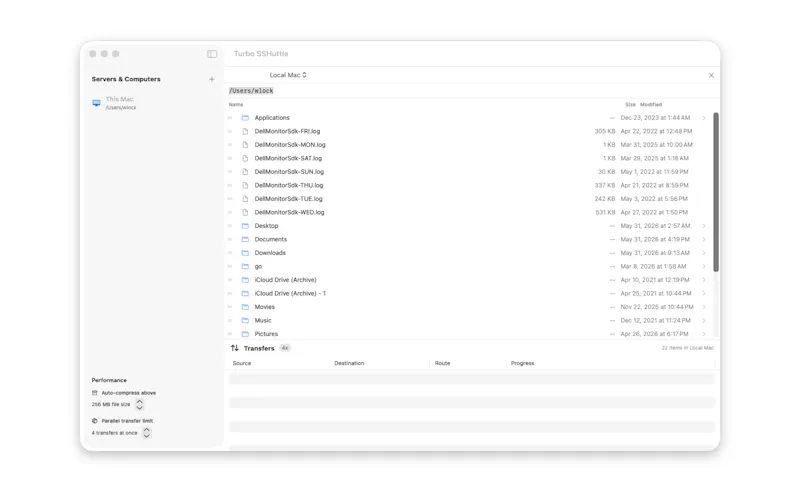Viewport: 800px width, 500px height.
Task: Select the DellMonitorSdk-WED.log file name
Action: coord(289,212)
